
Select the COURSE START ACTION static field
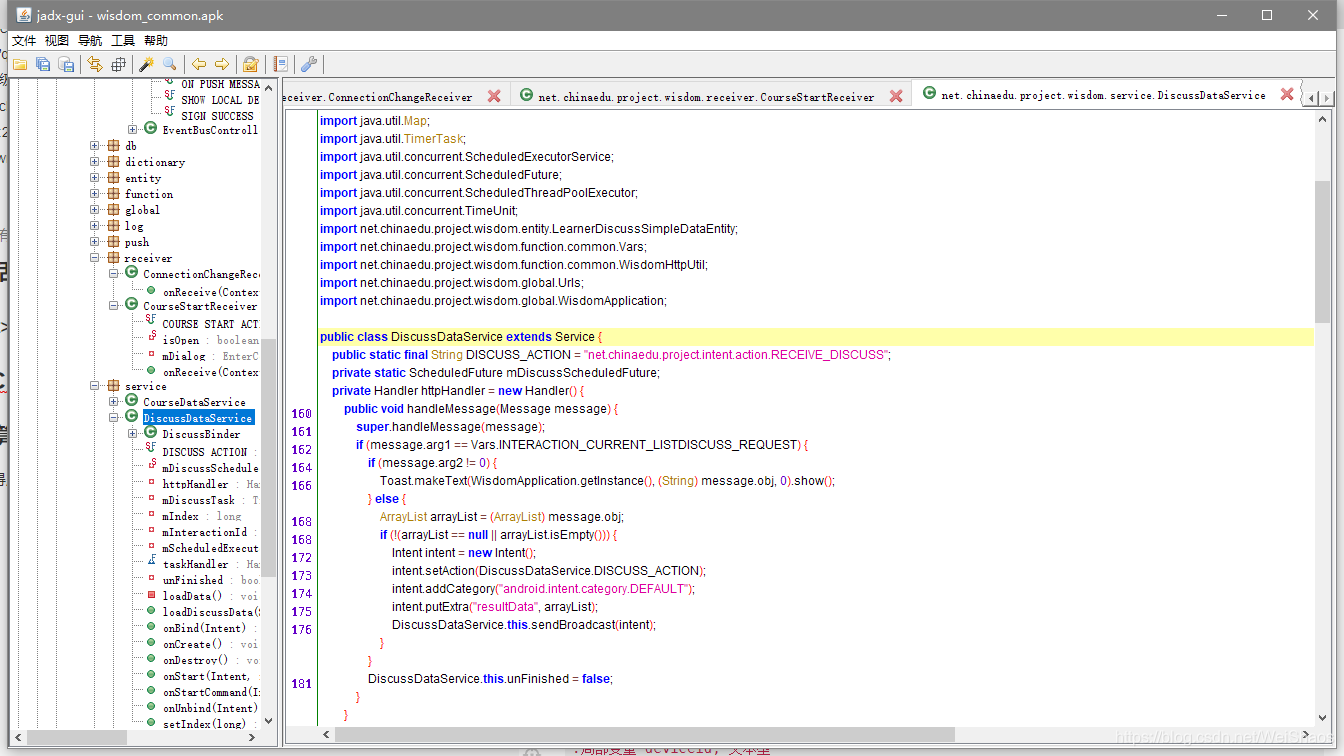point(210,324)
